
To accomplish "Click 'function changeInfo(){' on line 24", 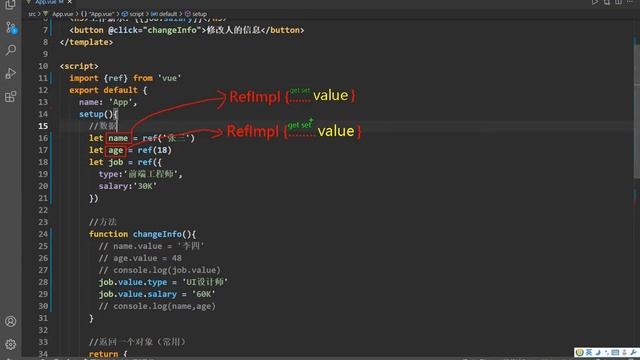I will 142,234.
